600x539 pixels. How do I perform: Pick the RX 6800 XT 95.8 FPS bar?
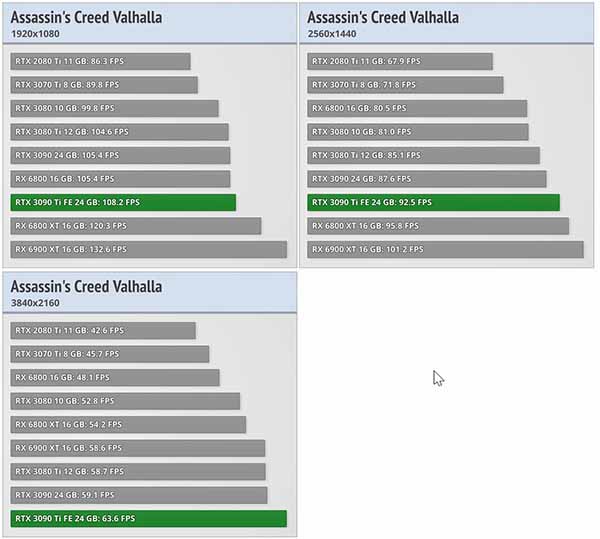[x=438, y=226]
